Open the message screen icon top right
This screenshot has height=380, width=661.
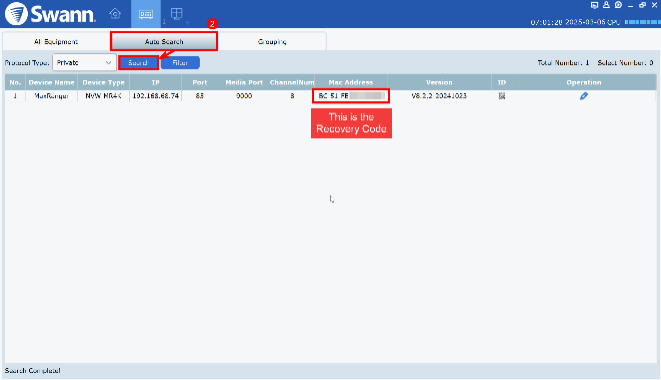pyautogui.click(x=594, y=5)
